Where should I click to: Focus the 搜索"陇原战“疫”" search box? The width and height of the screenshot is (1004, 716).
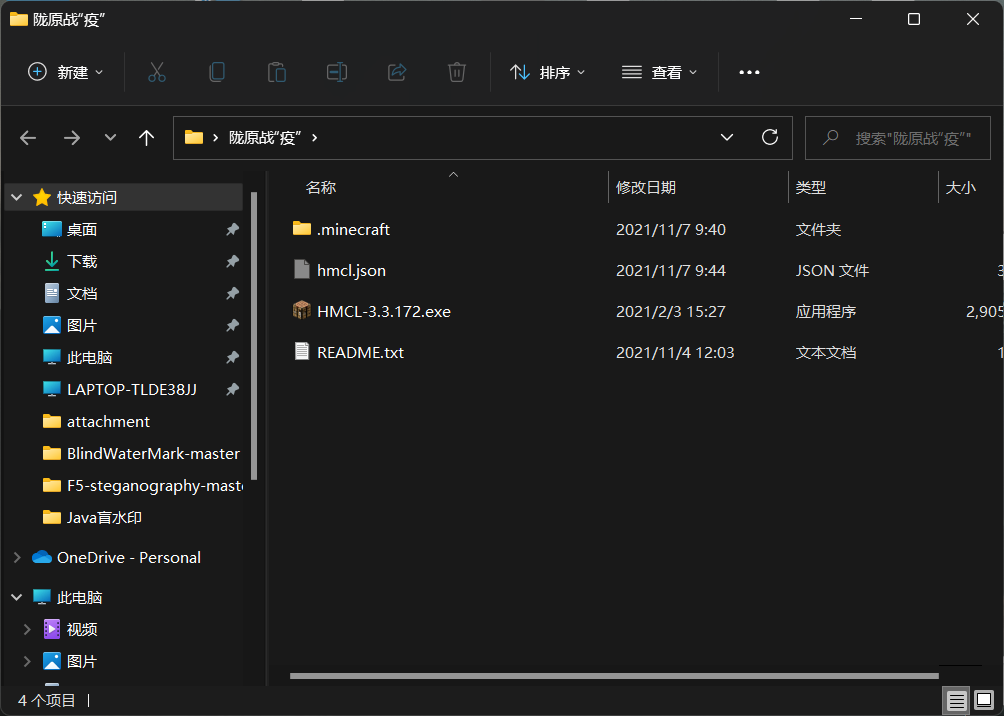[898, 138]
